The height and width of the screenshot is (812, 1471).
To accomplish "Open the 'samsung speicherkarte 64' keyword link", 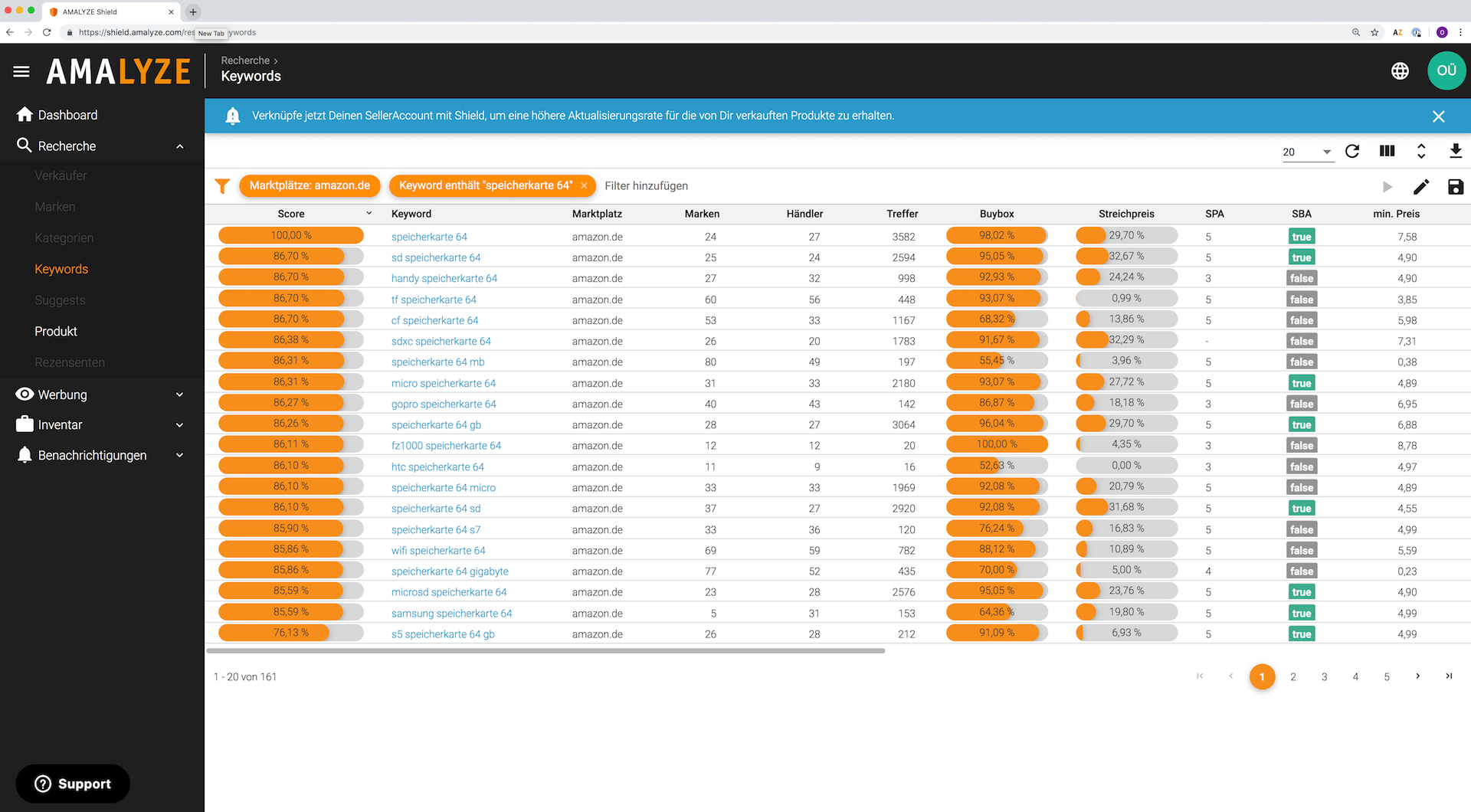I will (x=451, y=613).
